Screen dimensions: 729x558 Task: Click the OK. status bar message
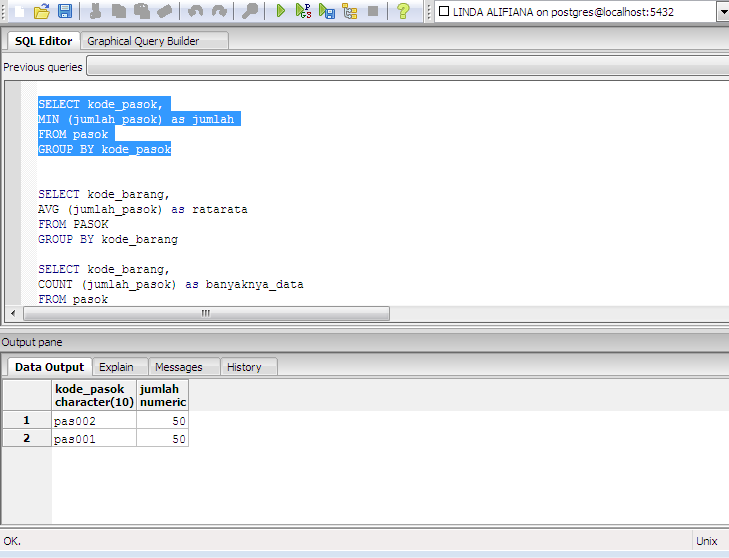click(12, 541)
